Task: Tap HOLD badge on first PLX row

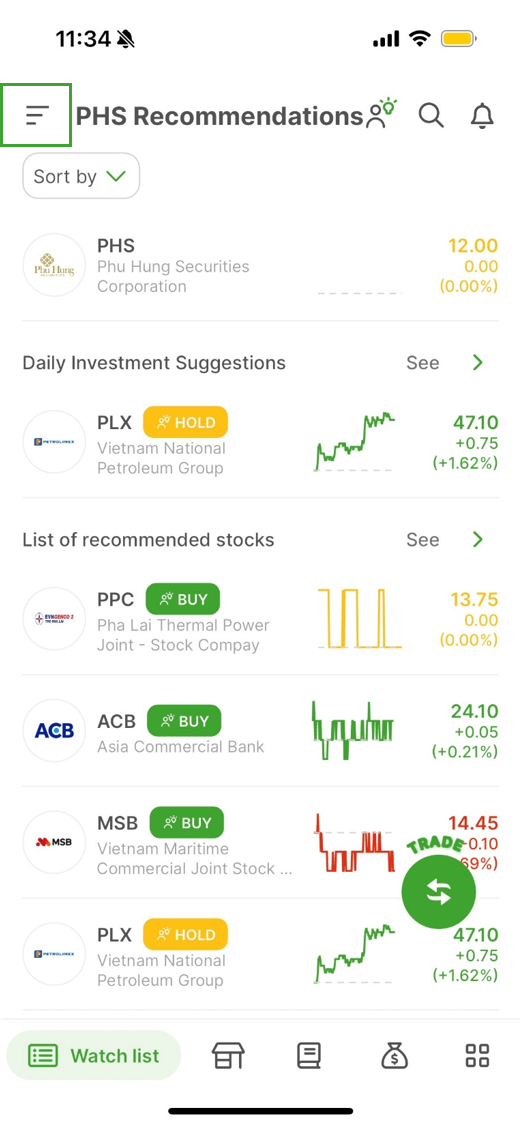Action: 185,422
